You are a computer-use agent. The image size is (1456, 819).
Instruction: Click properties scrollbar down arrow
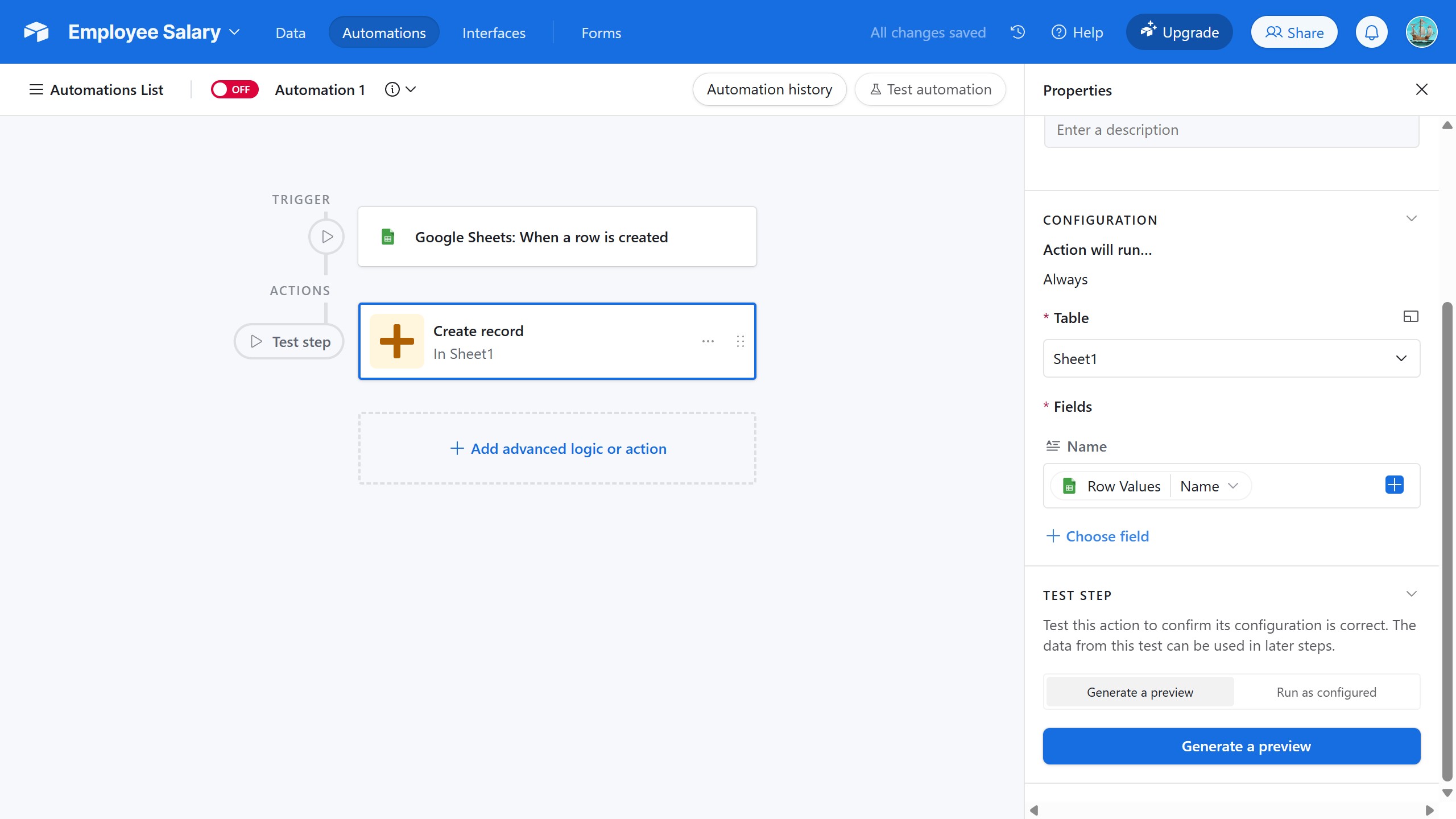(x=1447, y=792)
